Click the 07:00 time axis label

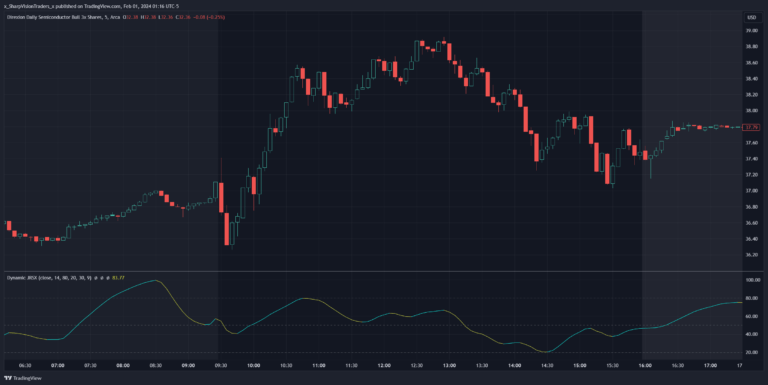[58, 365]
